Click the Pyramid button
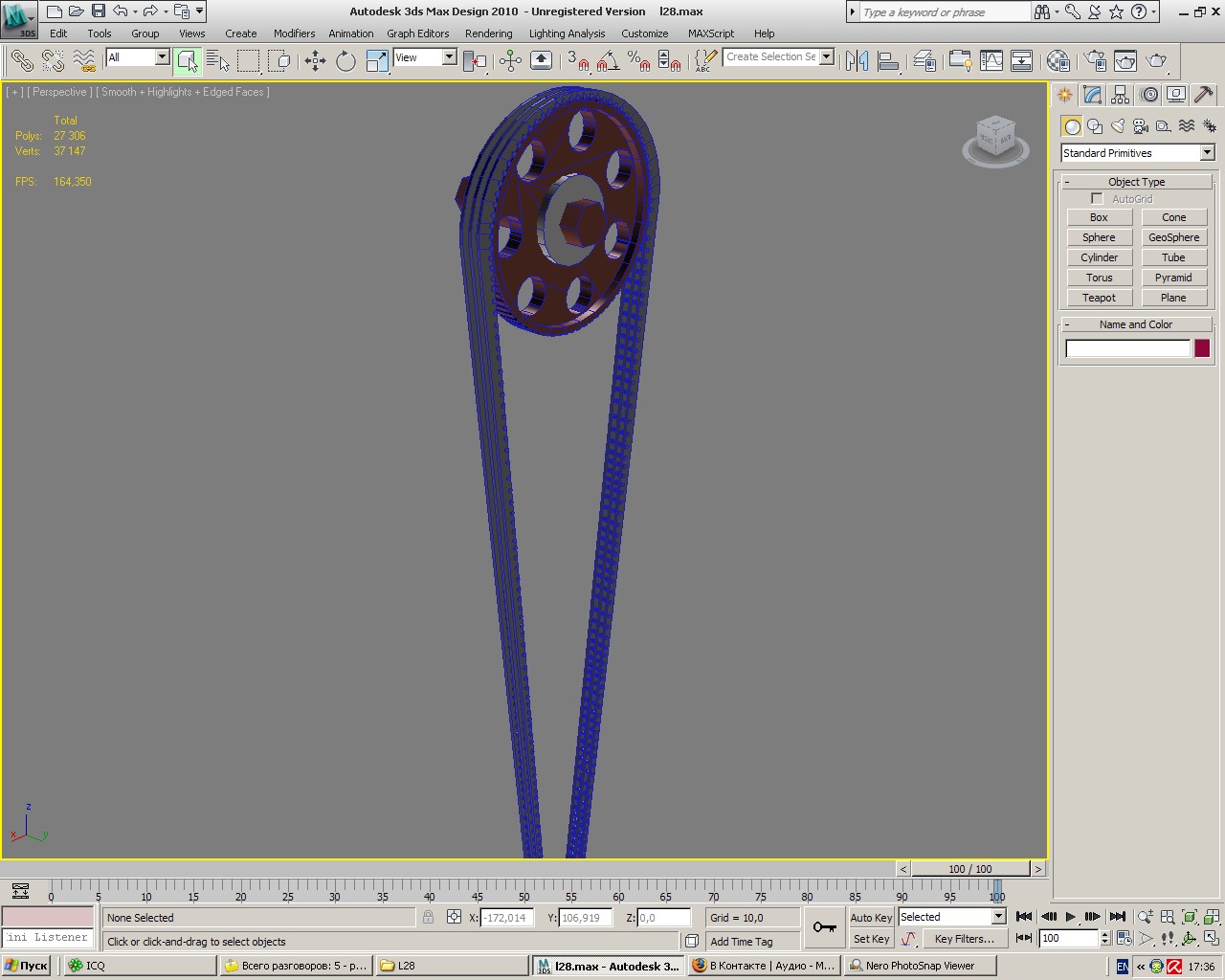The image size is (1225, 980). click(x=1173, y=278)
